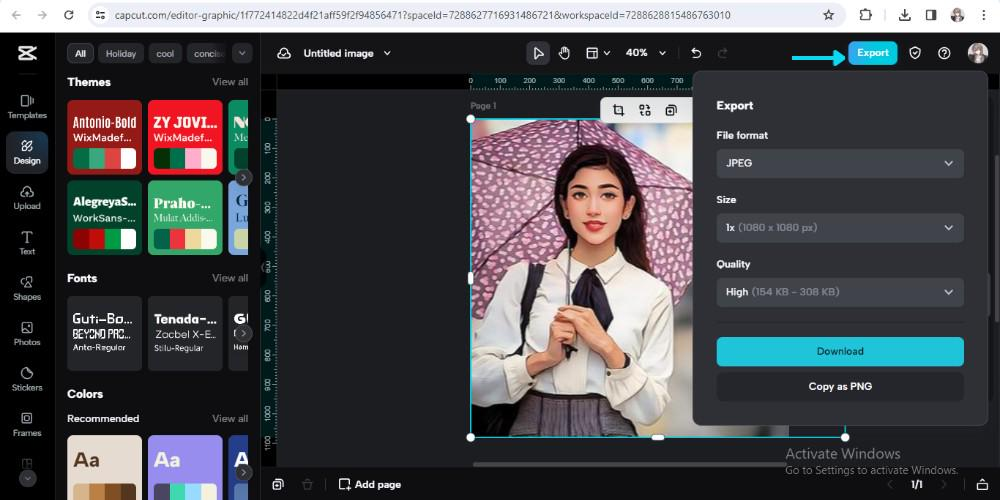Click the delete page trash icon

tap(307, 485)
